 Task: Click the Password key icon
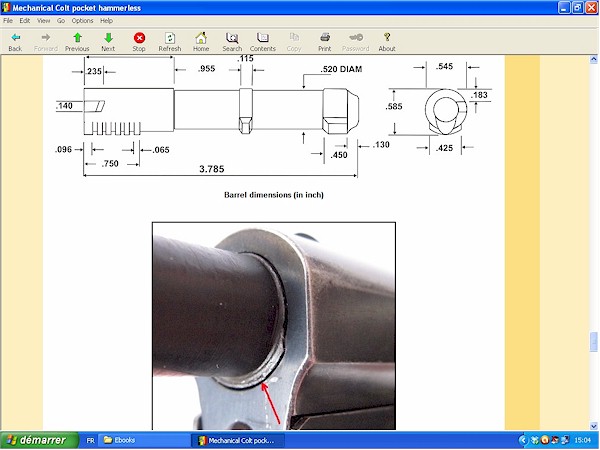click(355, 41)
